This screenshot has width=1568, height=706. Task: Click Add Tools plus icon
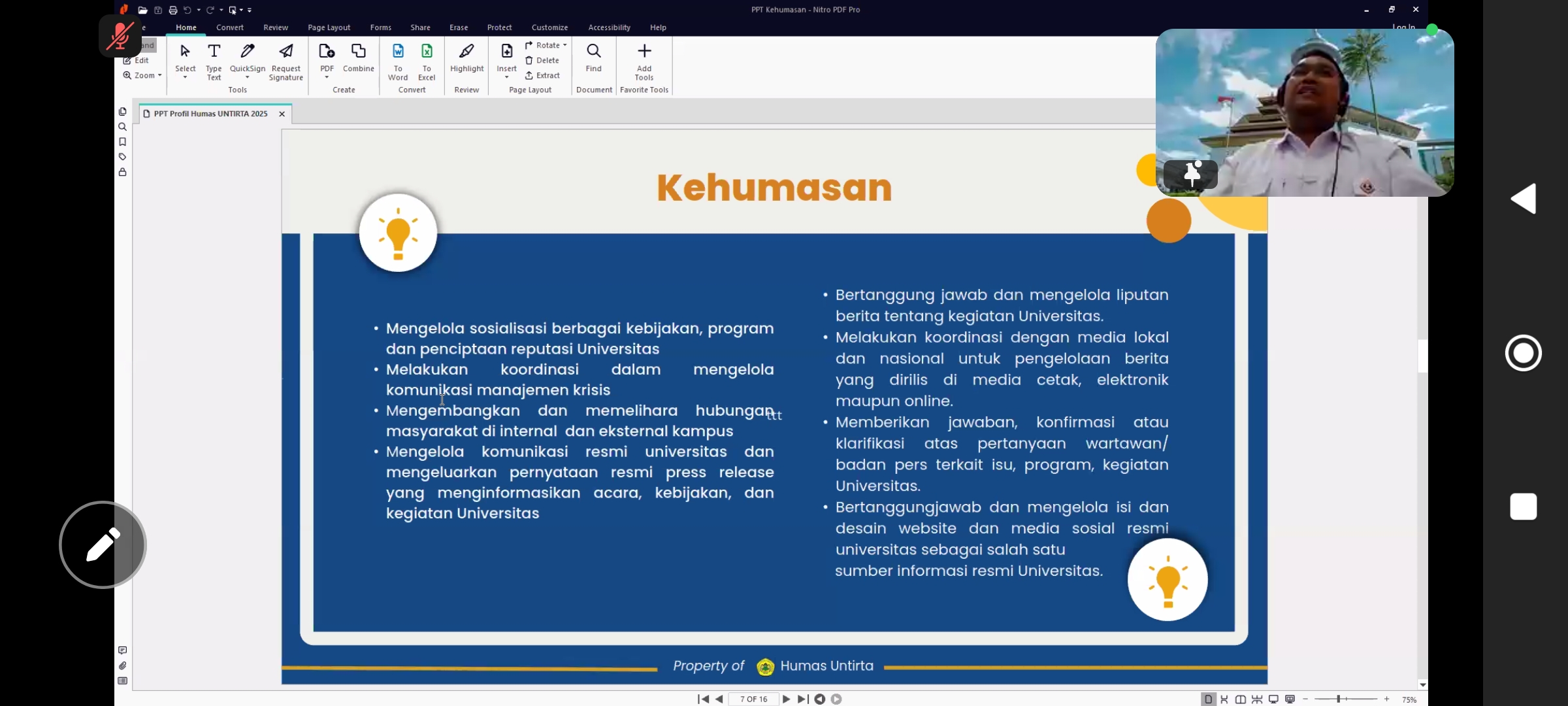[x=644, y=51]
